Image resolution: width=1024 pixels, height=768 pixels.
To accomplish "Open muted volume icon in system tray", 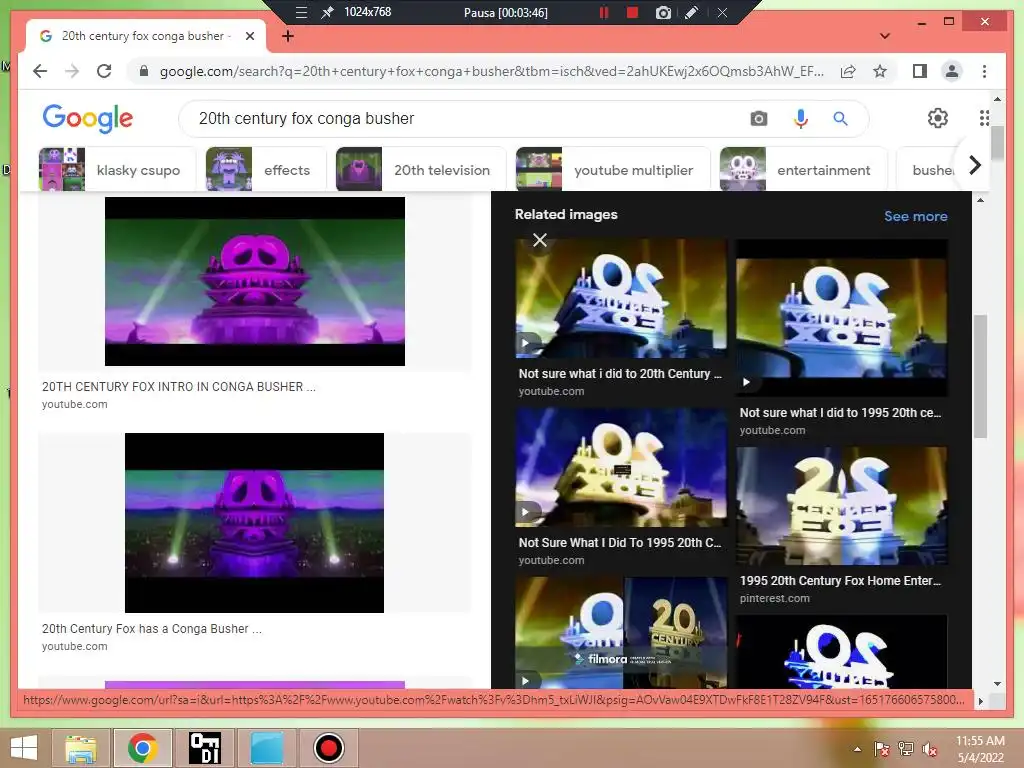I will [x=930, y=749].
